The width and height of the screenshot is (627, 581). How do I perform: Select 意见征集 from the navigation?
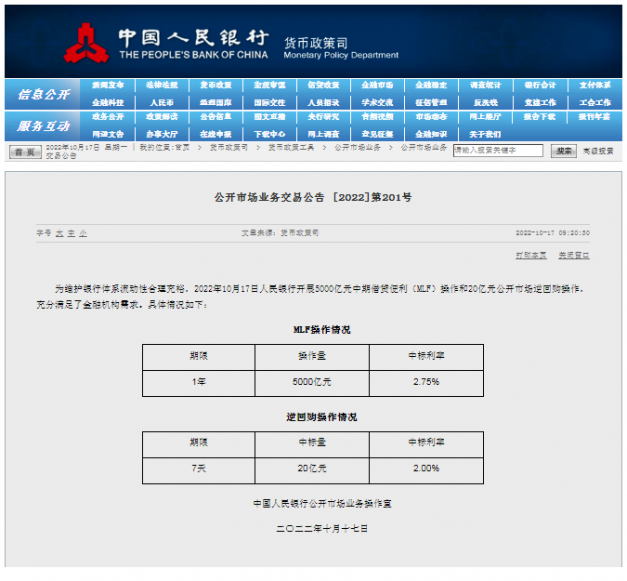[377, 134]
